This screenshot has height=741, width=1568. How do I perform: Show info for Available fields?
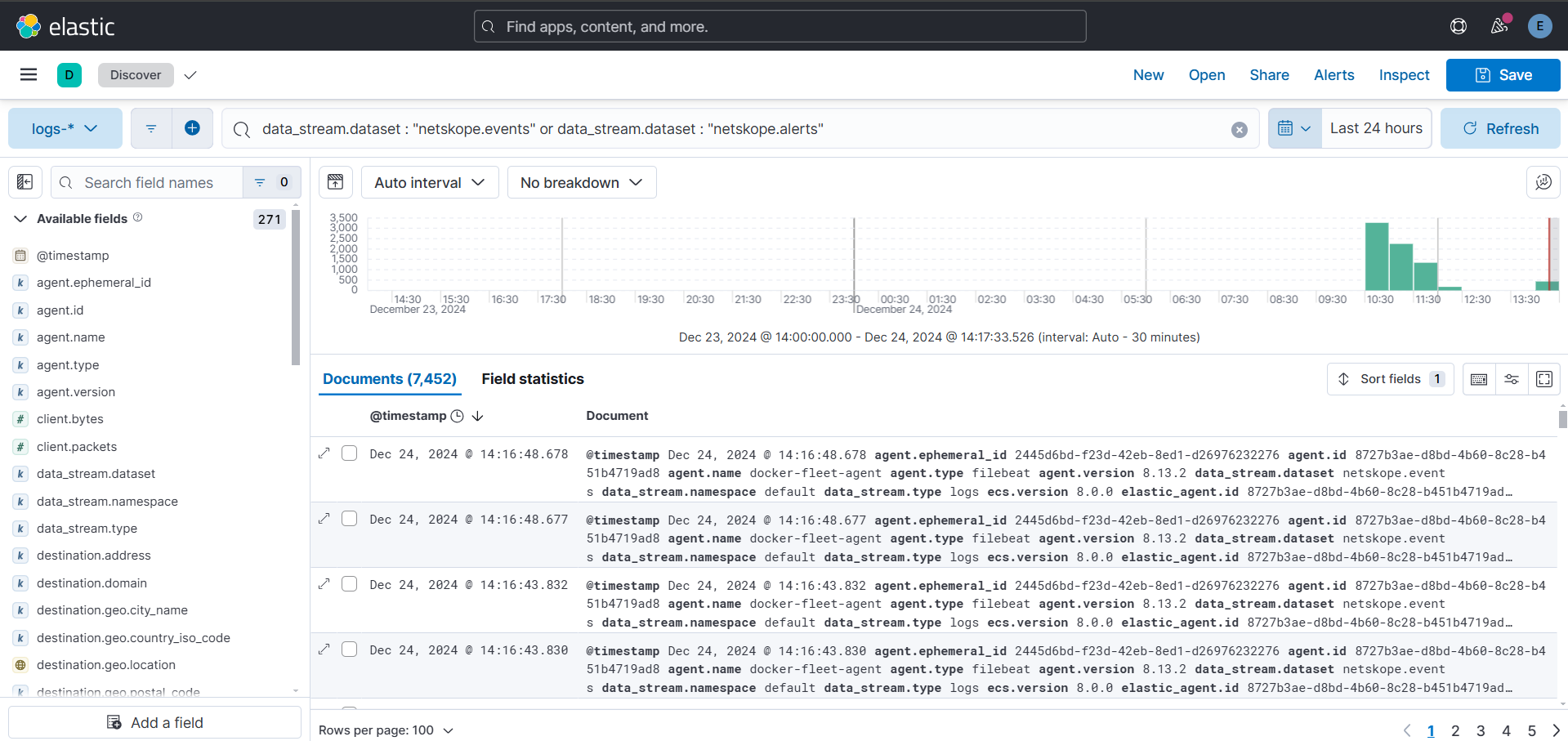tap(138, 217)
